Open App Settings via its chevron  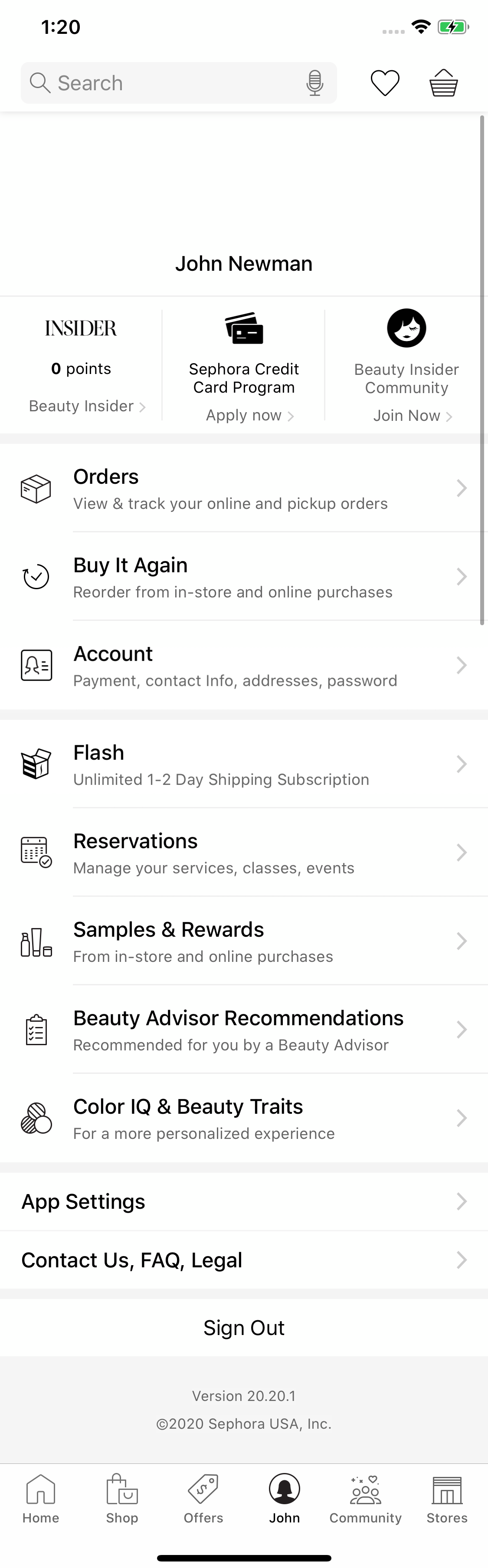click(461, 1201)
